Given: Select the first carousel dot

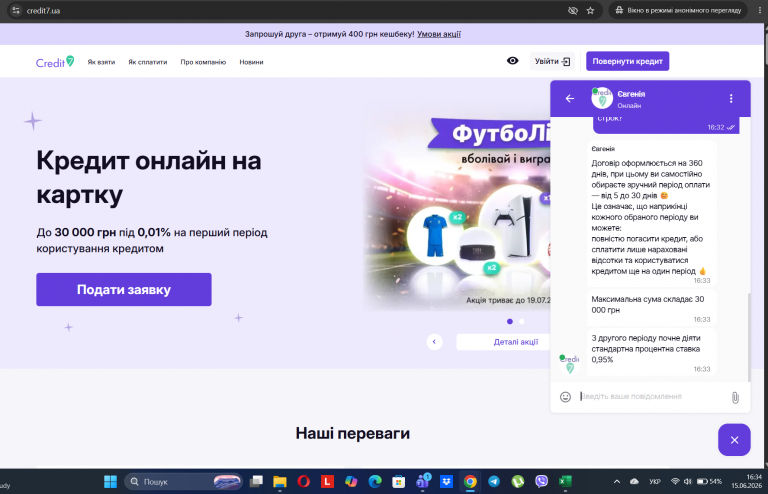Looking at the screenshot, I should (x=510, y=322).
